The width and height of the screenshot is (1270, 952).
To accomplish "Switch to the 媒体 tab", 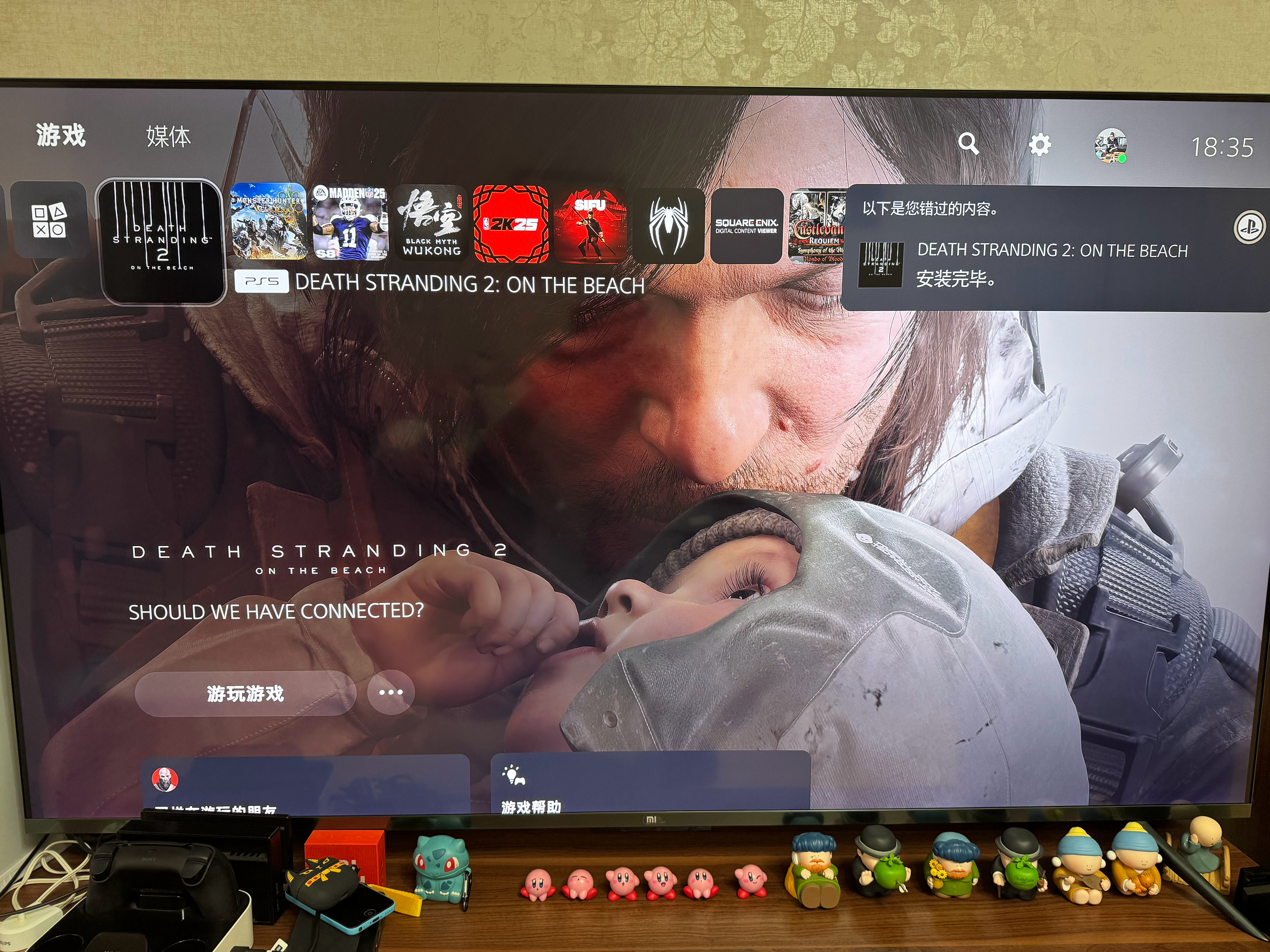I will click(168, 137).
